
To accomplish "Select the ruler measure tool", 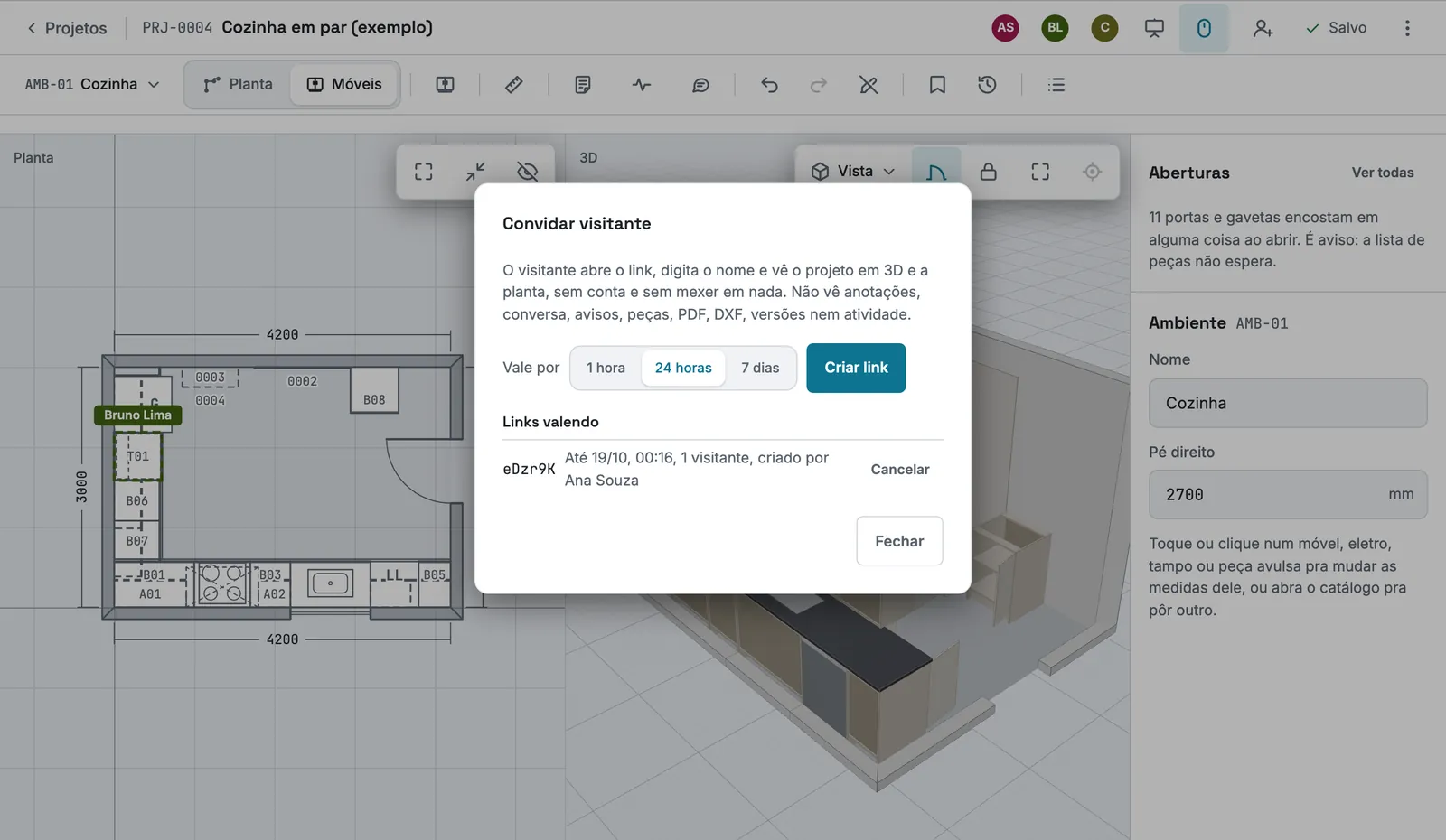I will (513, 84).
